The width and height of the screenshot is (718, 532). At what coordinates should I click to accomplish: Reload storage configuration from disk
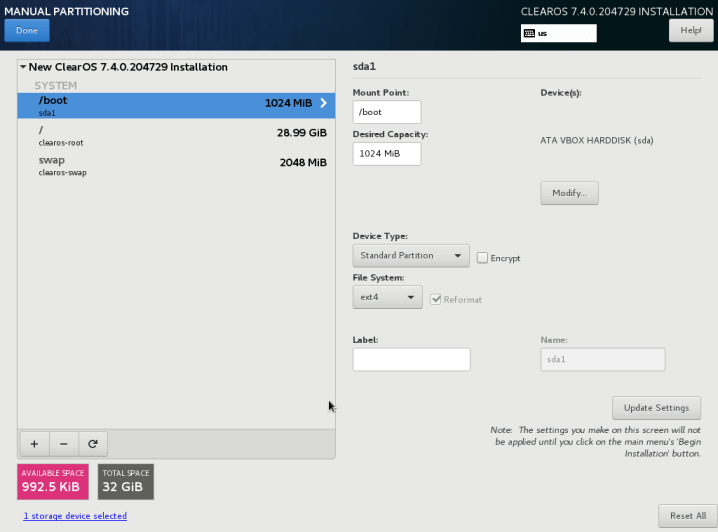click(x=93, y=444)
